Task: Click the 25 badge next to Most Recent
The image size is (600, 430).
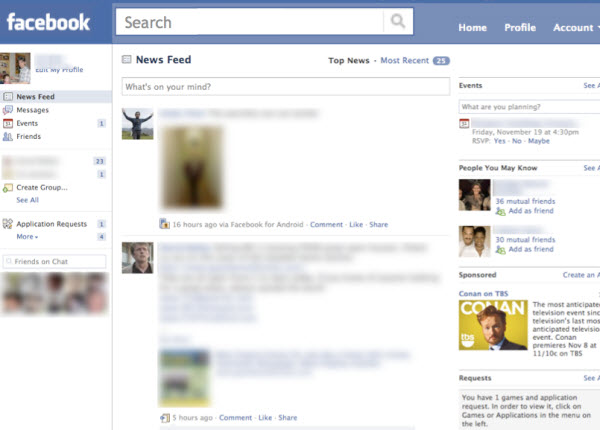Action: click(x=441, y=61)
